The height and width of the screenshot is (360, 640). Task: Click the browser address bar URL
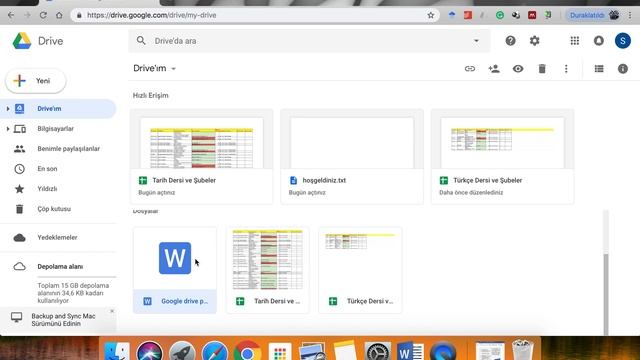point(151,15)
